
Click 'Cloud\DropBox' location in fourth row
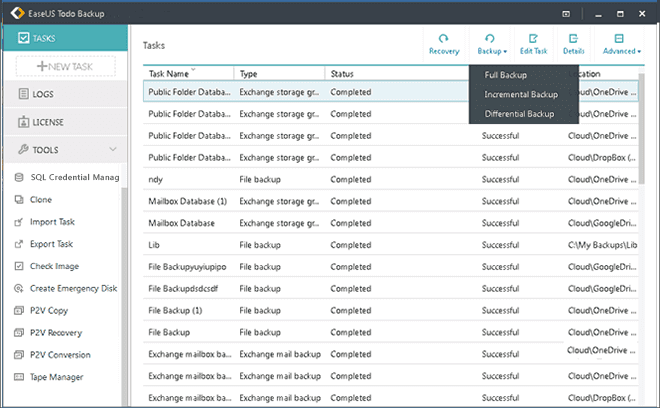click(601, 157)
